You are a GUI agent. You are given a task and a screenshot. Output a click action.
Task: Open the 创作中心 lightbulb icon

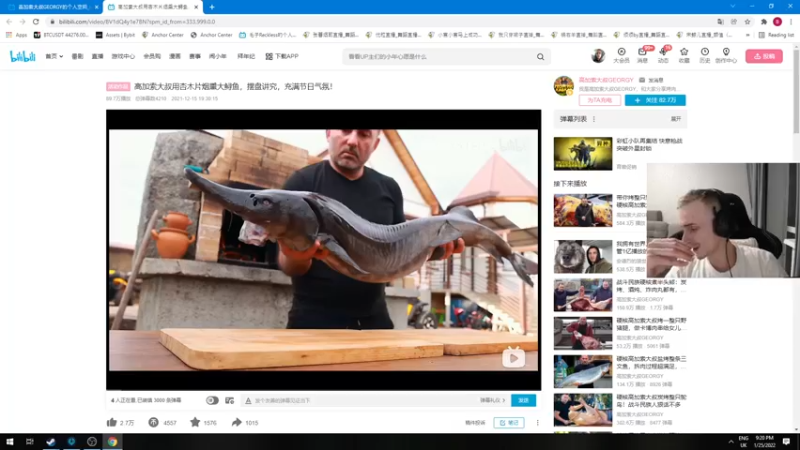coord(726,55)
